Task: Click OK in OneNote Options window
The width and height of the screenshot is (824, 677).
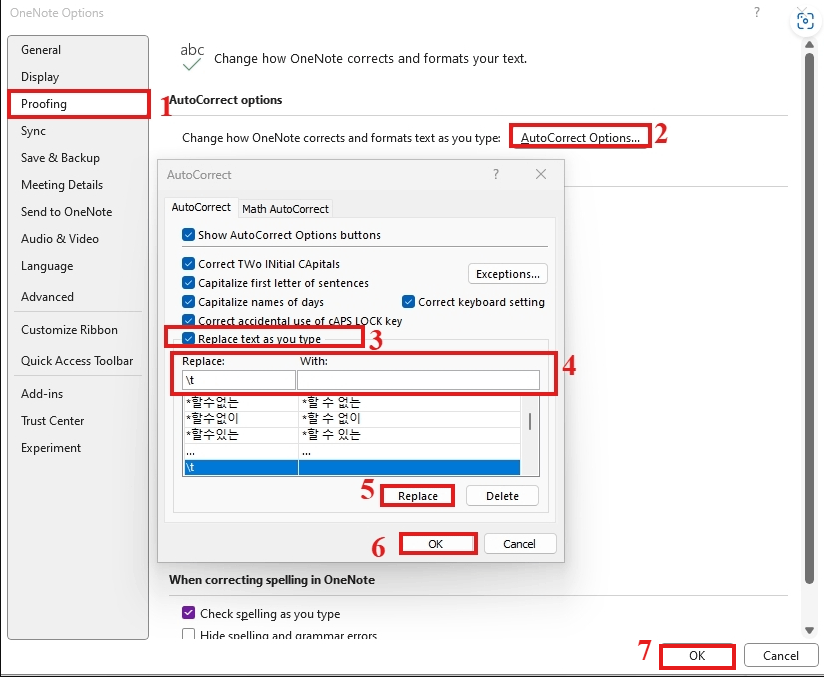Action: click(x=697, y=655)
